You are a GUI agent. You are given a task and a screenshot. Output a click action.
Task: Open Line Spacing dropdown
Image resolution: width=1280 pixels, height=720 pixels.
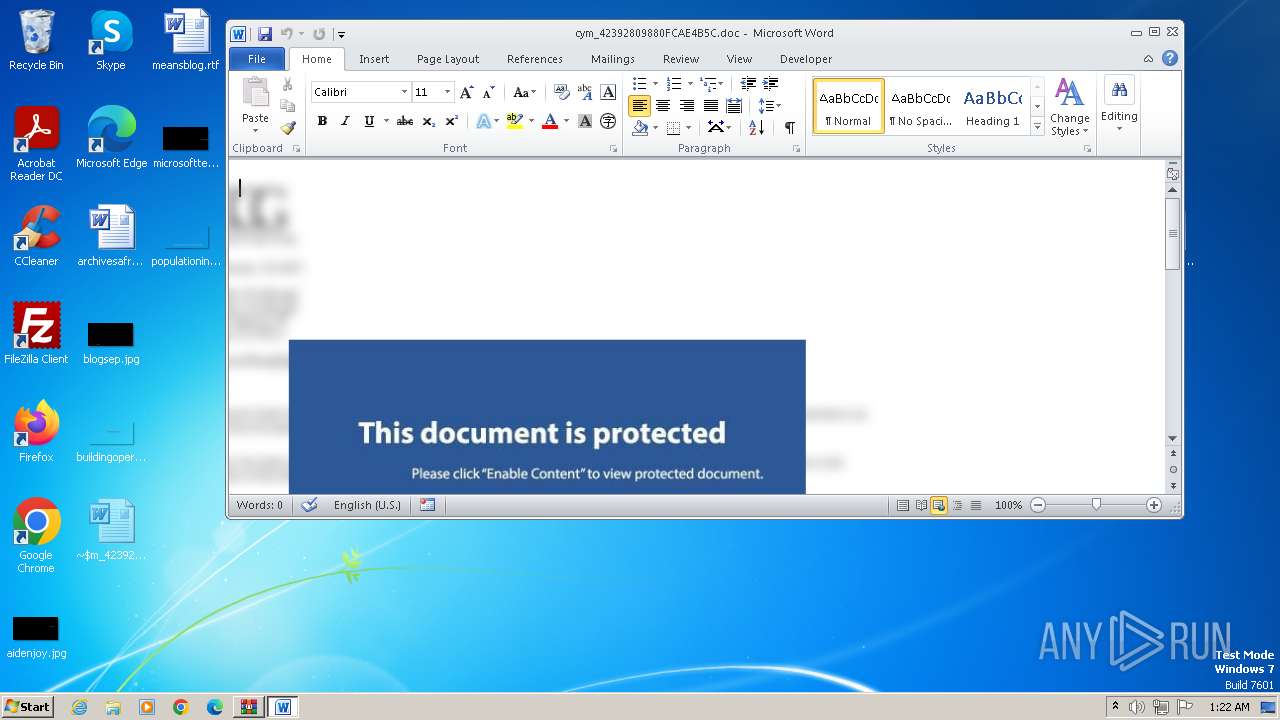tap(769, 105)
